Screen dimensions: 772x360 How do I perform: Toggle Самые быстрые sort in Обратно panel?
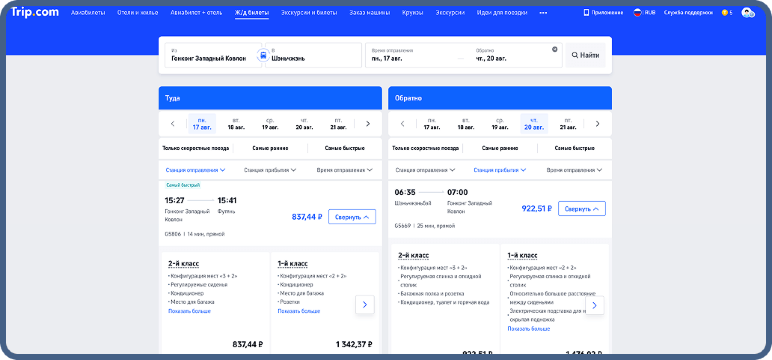(575, 148)
